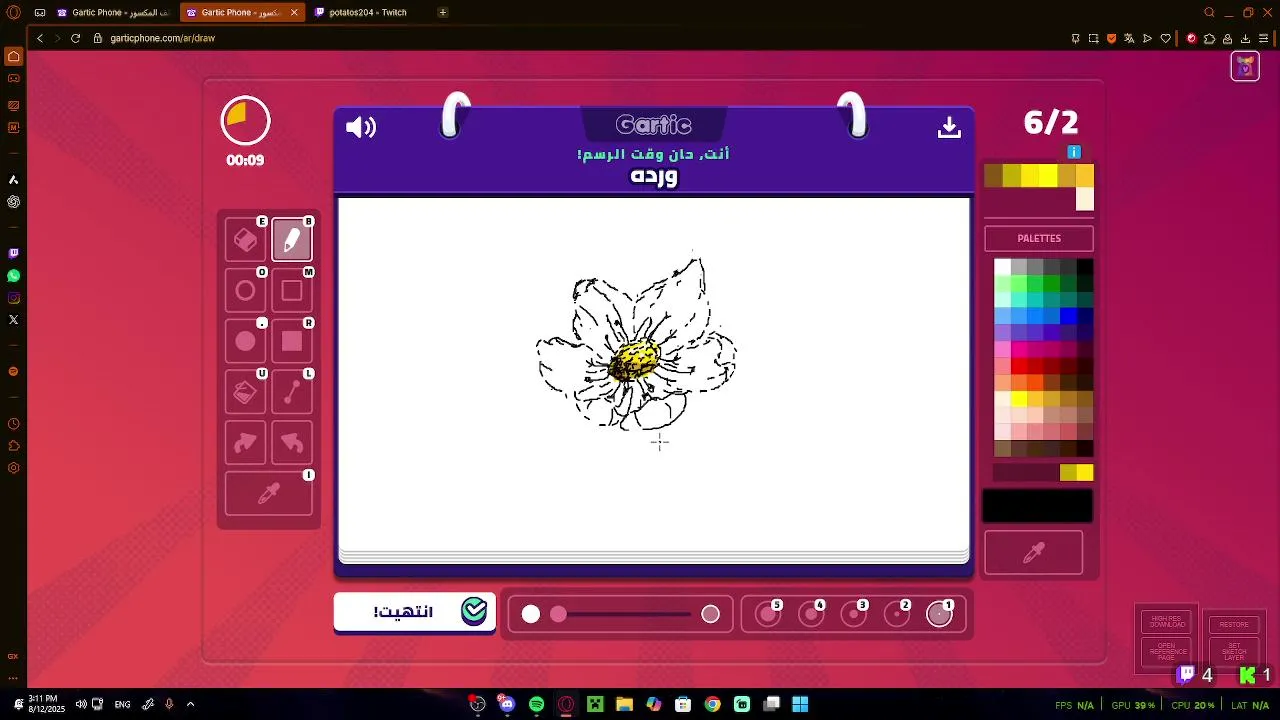Open a new browser tab
1280x720 pixels.
442,12
